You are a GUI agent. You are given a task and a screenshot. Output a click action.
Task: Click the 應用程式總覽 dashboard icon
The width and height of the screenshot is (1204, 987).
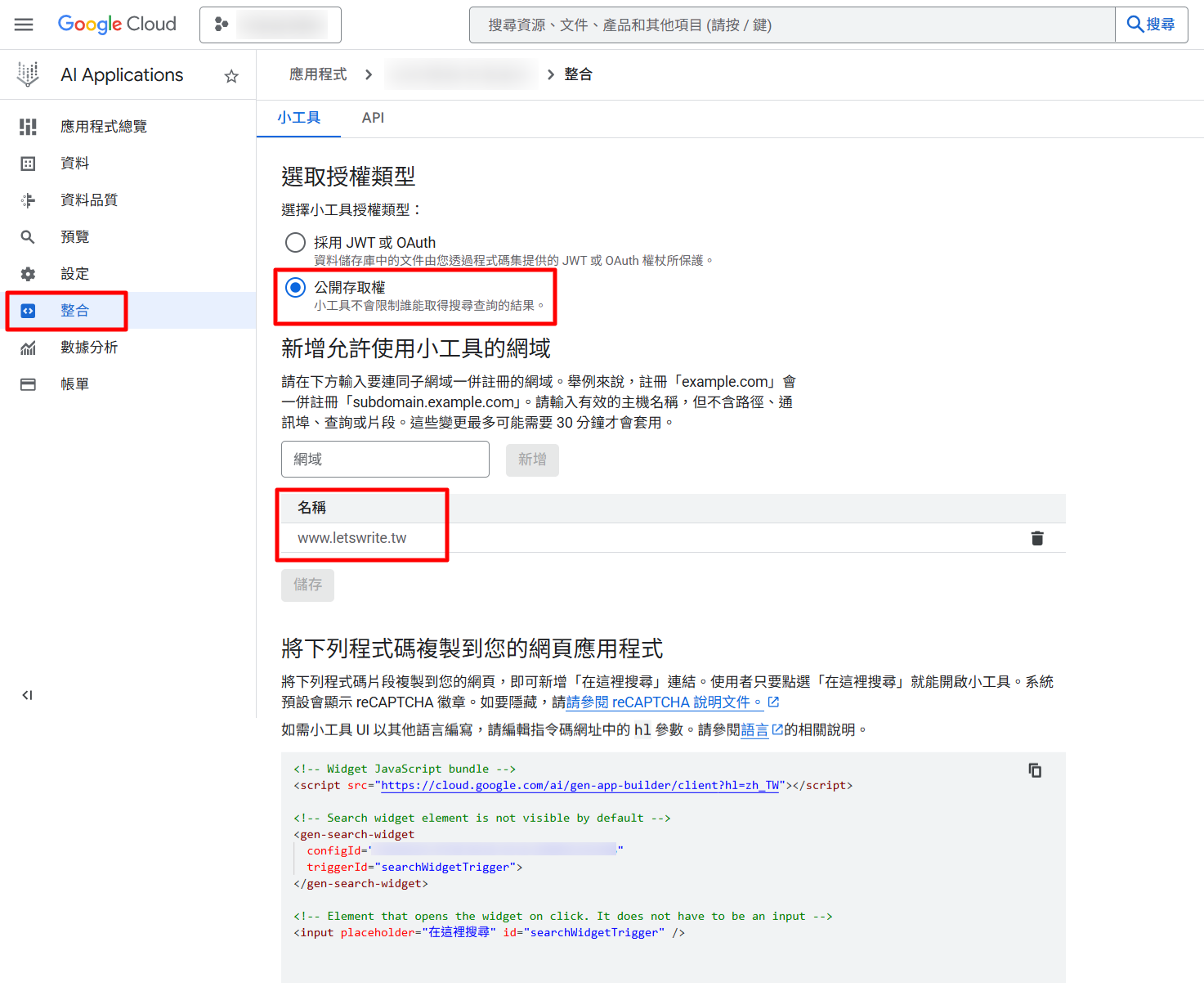28,127
